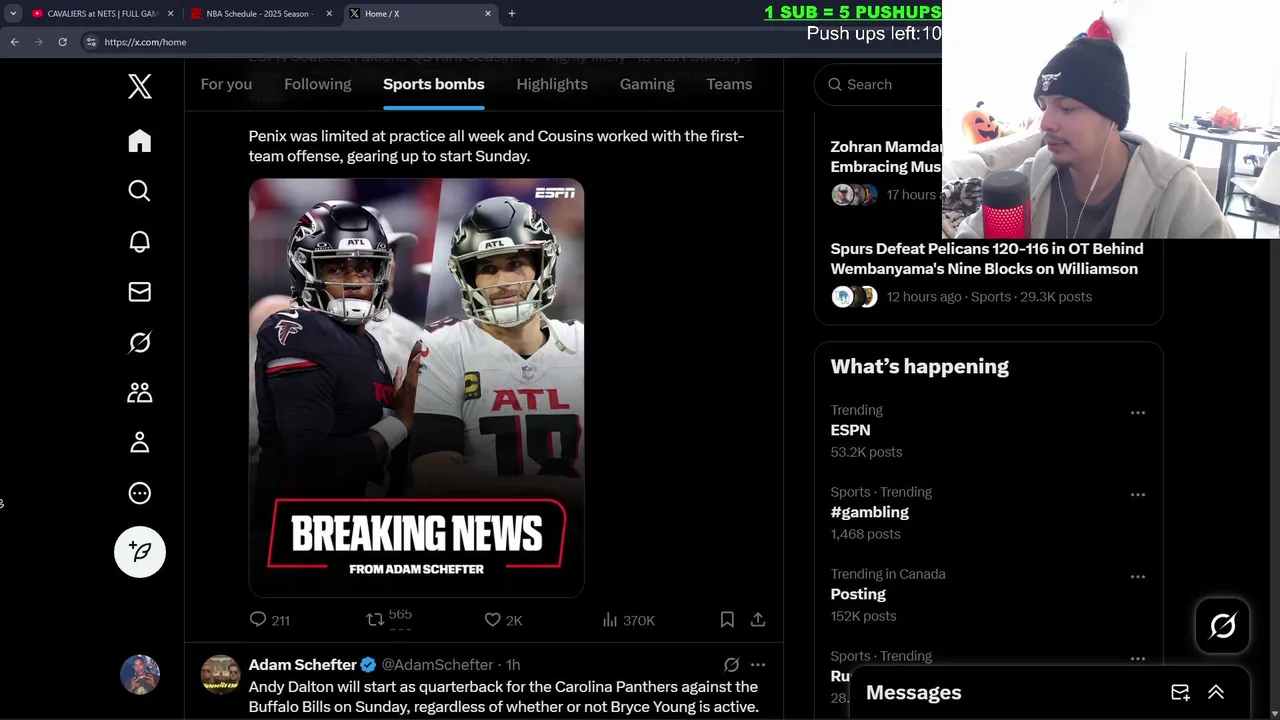Close the Home / X browser tab
The height and width of the screenshot is (720, 1280).
click(x=488, y=13)
